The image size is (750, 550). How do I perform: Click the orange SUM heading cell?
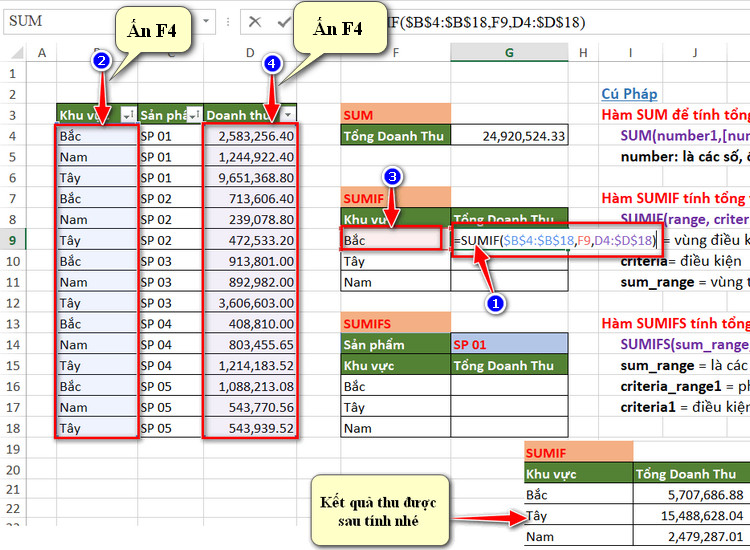(396, 115)
